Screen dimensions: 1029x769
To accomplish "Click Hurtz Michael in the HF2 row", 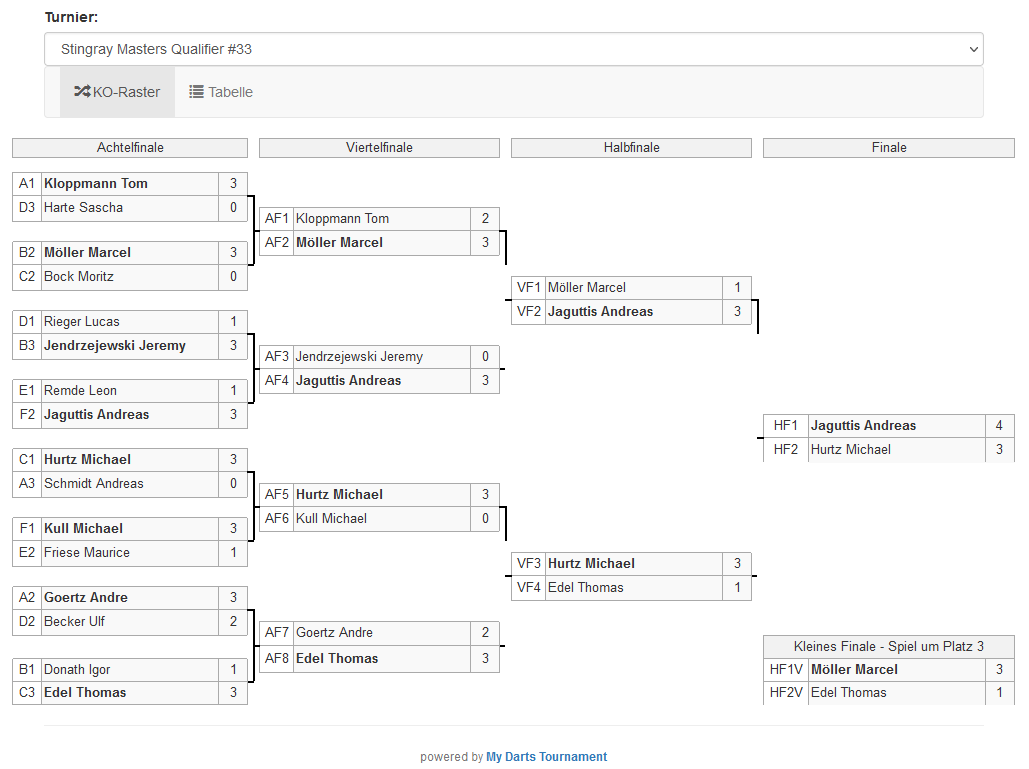I will [x=851, y=450].
